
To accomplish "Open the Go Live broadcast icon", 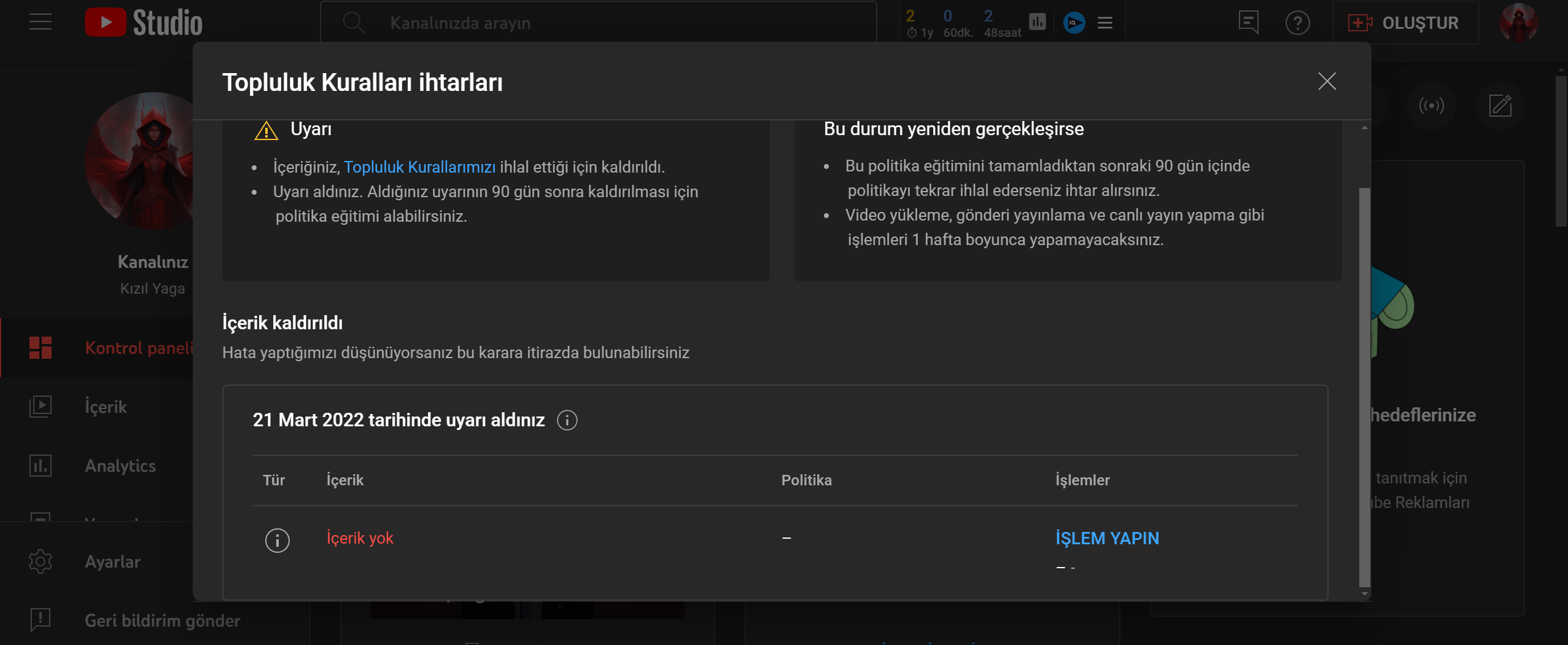I will (x=1431, y=106).
